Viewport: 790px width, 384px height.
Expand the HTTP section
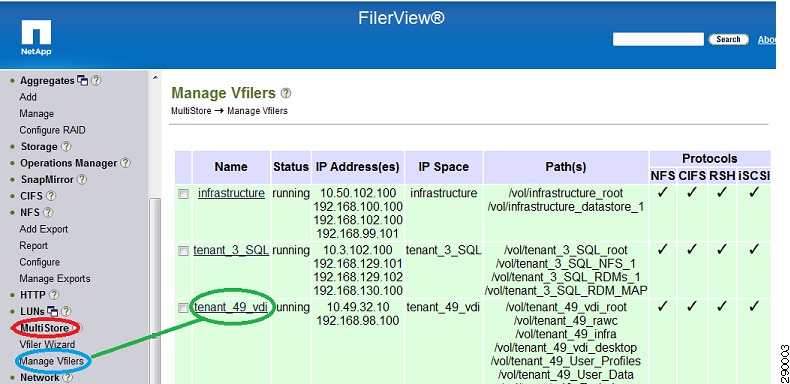(x=33, y=295)
